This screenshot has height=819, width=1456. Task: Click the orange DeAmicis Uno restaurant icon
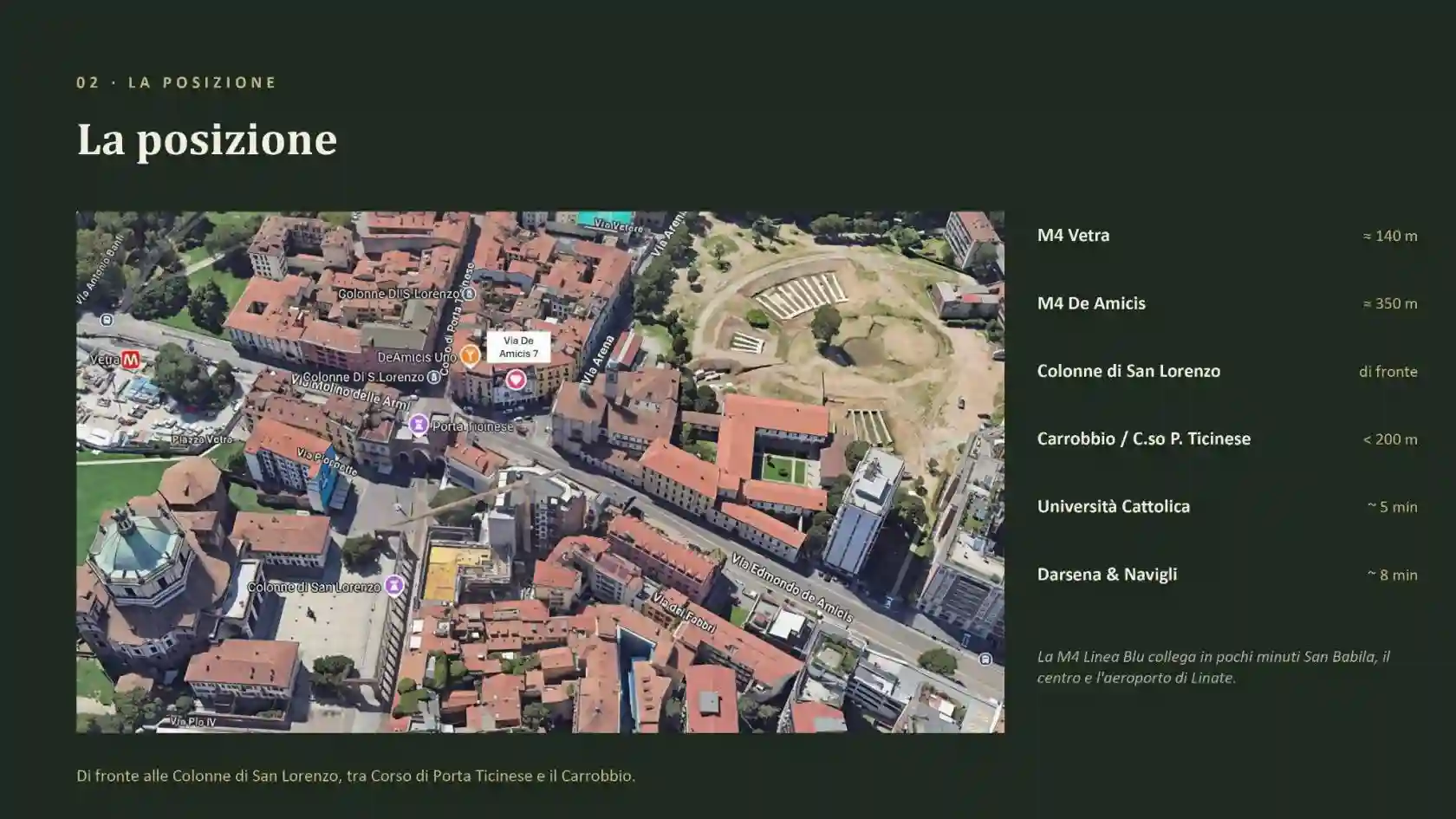click(x=470, y=355)
